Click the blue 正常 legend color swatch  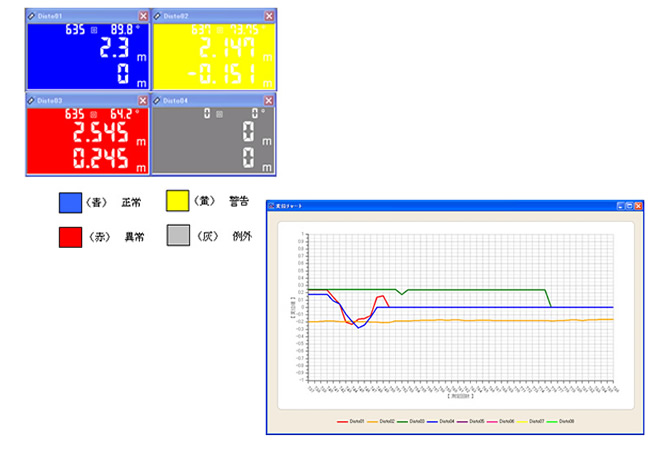[x=70, y=203]
